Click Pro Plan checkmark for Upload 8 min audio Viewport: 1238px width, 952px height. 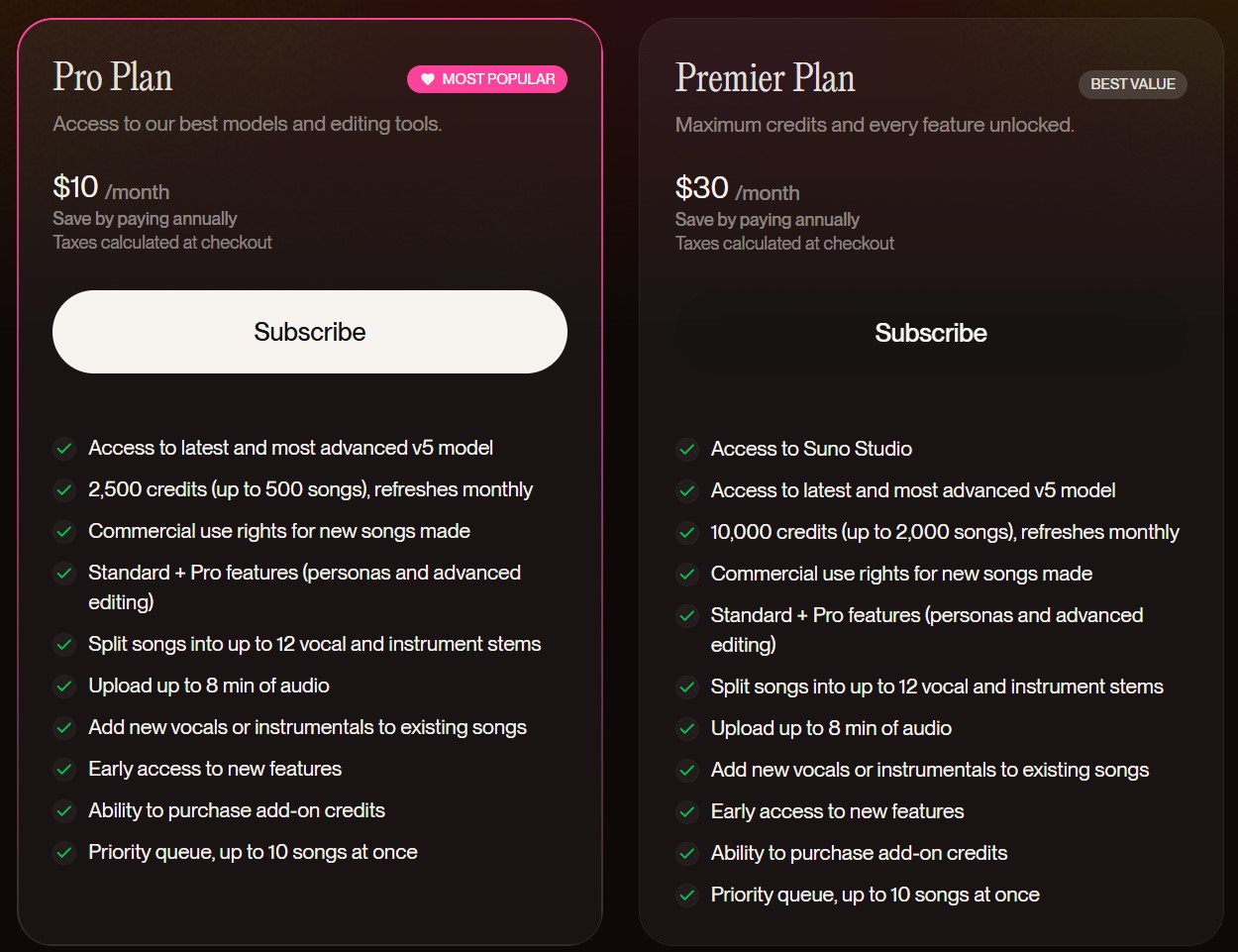click(64, 687)
